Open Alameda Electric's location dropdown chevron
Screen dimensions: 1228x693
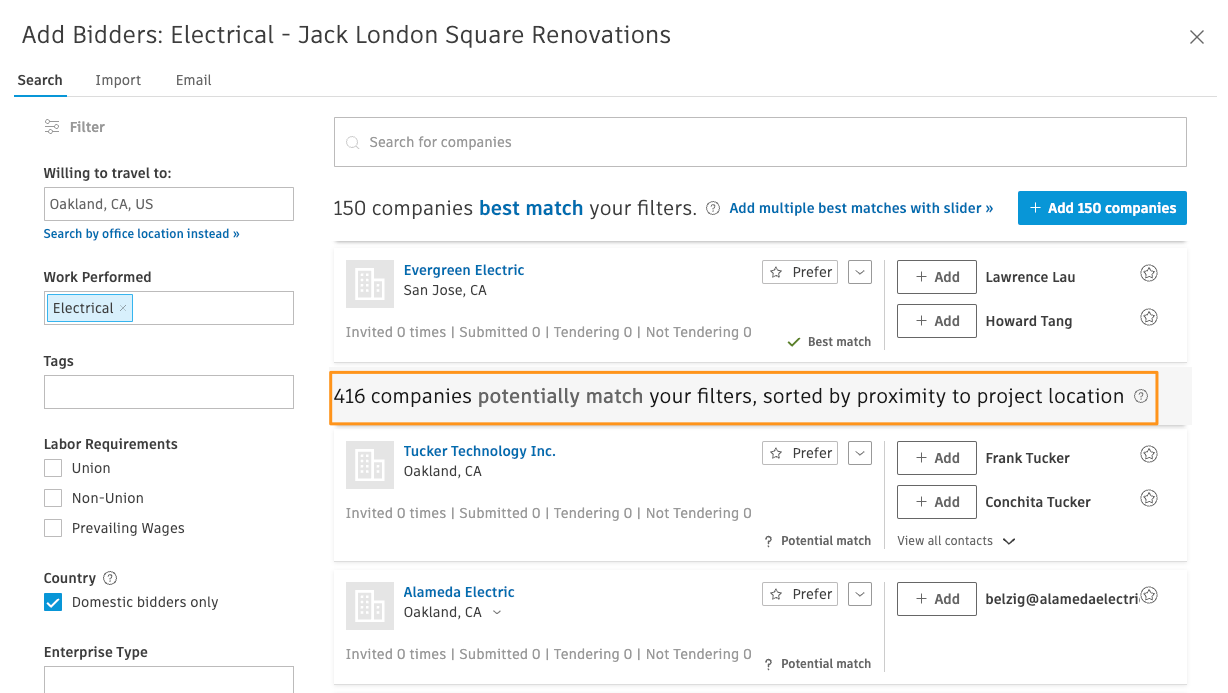point(495,613)
